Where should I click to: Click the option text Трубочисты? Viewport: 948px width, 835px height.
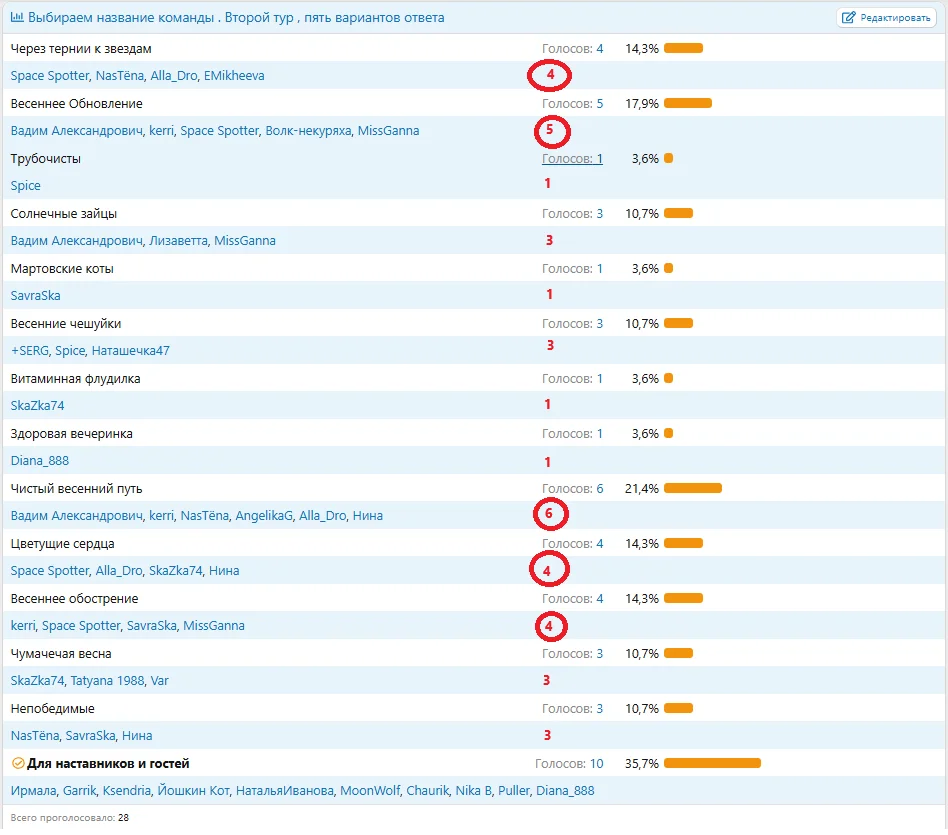45,158
